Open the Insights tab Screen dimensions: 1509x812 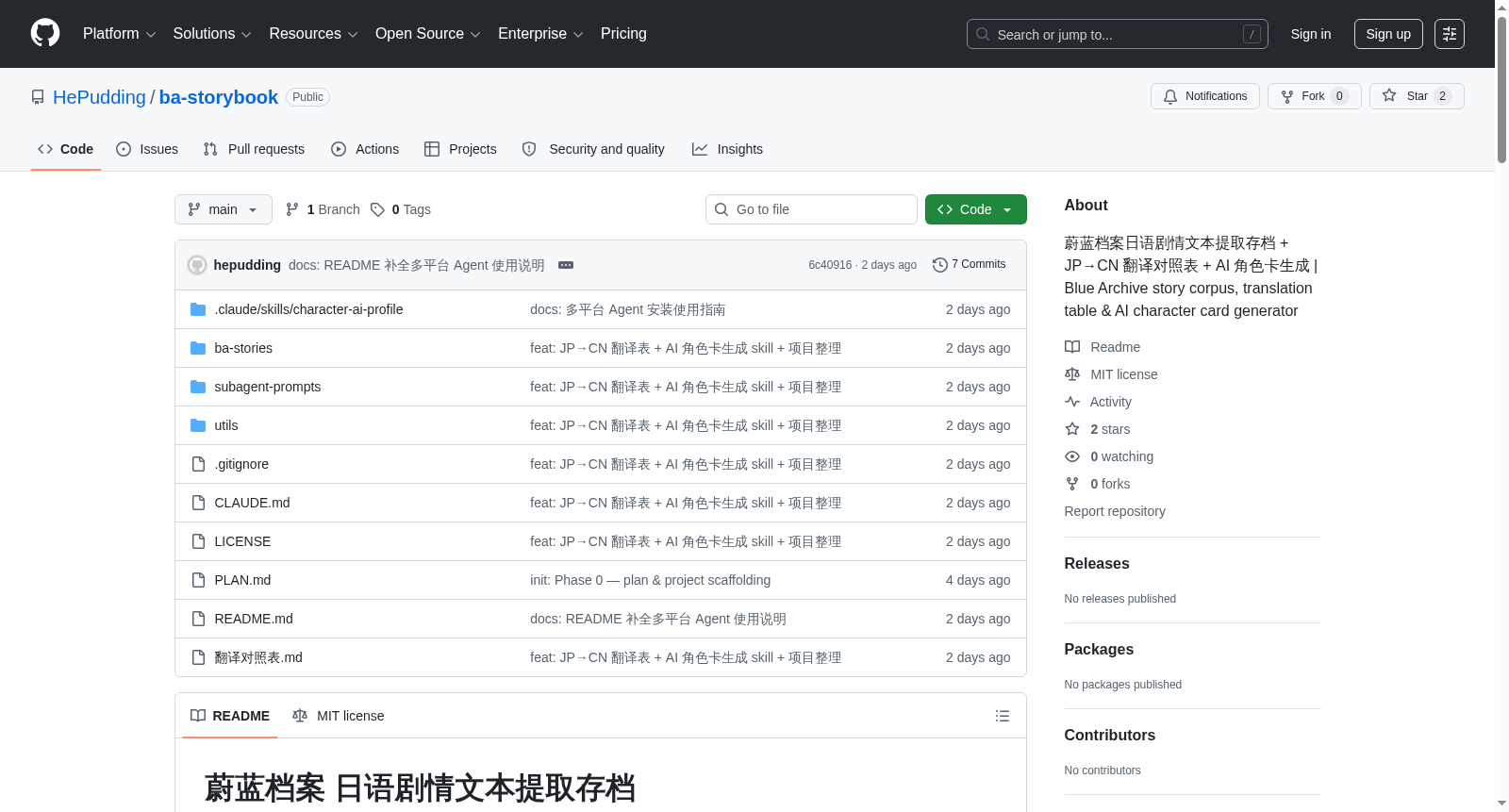click(727, 149)
